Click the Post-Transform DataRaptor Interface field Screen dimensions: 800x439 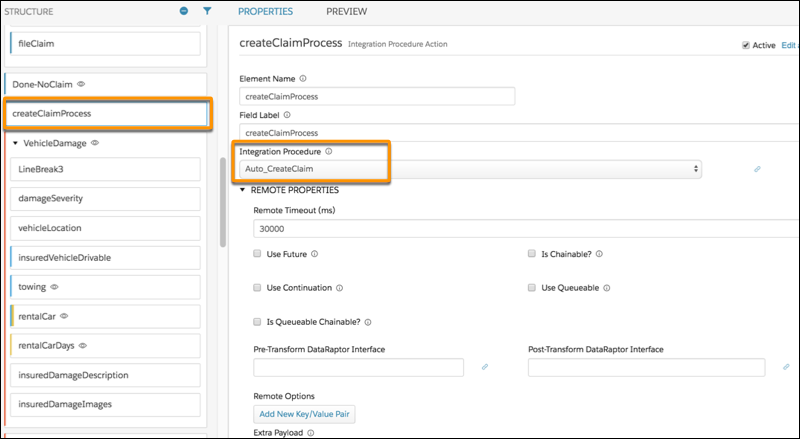646,368
